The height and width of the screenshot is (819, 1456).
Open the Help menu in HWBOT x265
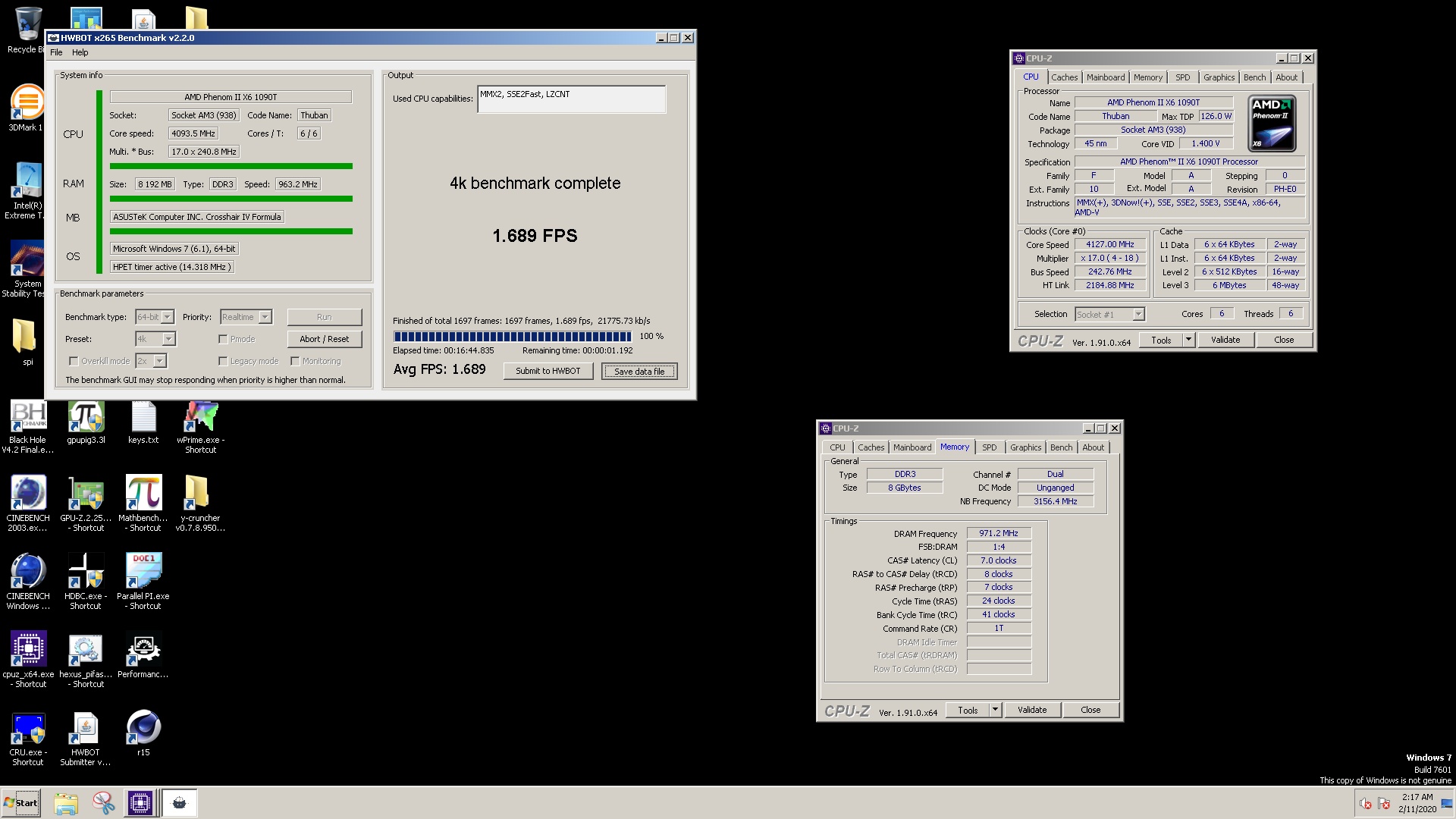pyautogui.click(x=80, y=52)
